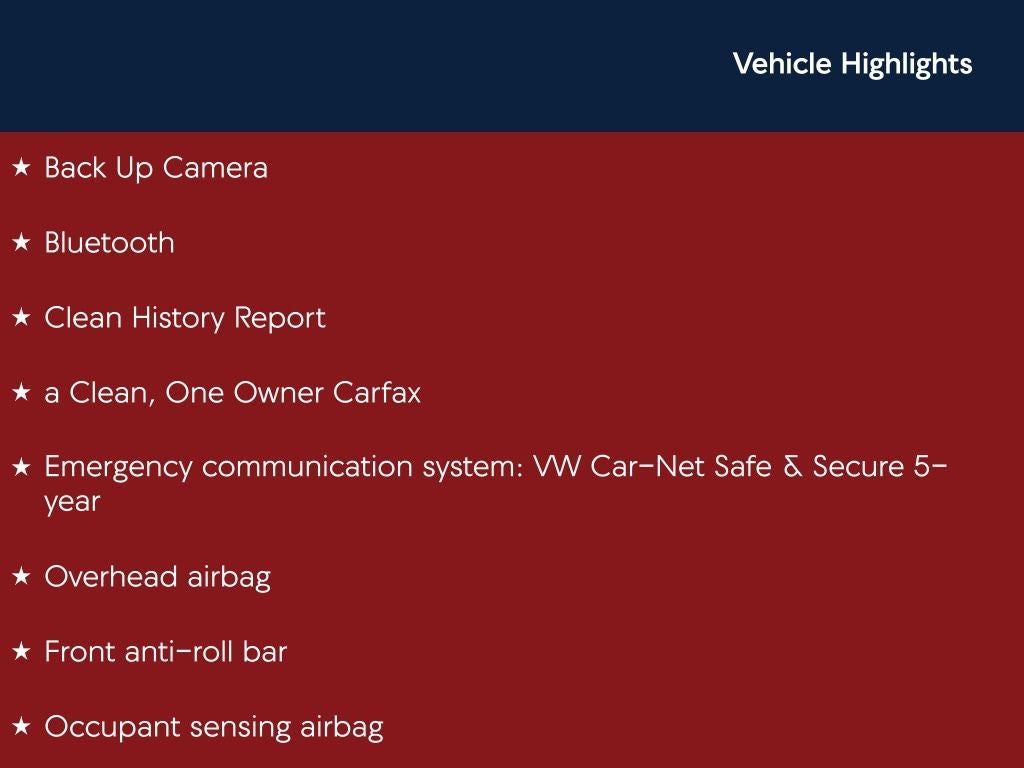Click the star icon next to Bluetooth
This screenshot has width=1024, height=768.
tap(21, 243)
